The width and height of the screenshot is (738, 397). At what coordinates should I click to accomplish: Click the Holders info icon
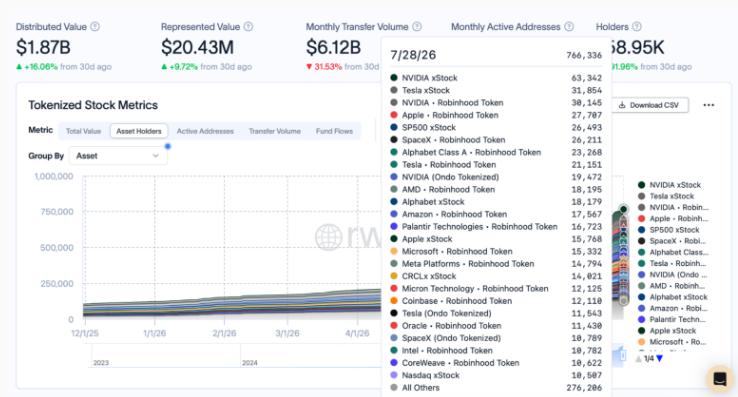click(637, 27)
